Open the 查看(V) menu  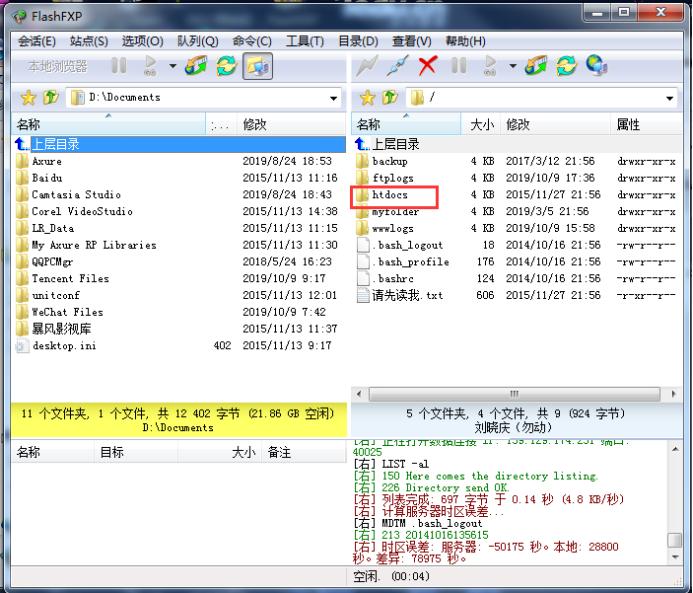click(411, 41)
